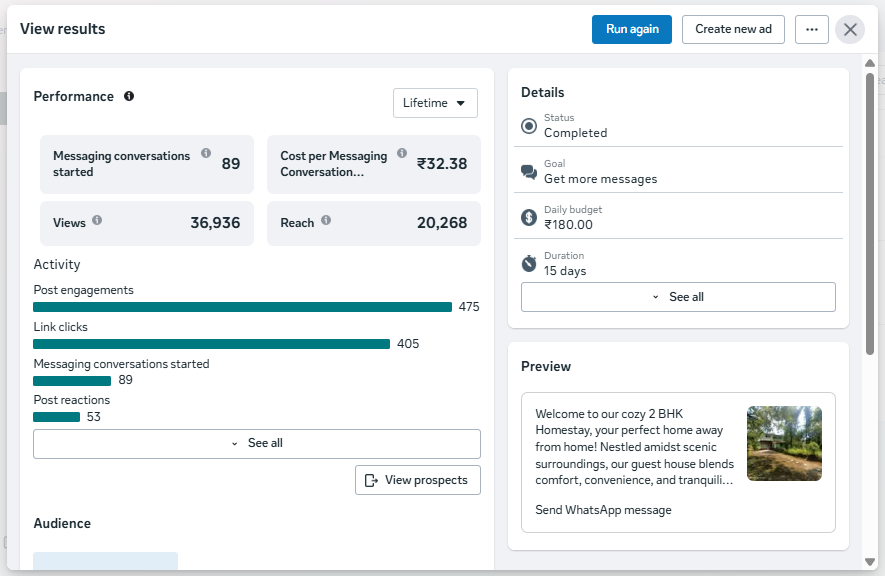Open the three-dots more options menu
This screenshot has width=885, height=576.
(x=812, y=29)
